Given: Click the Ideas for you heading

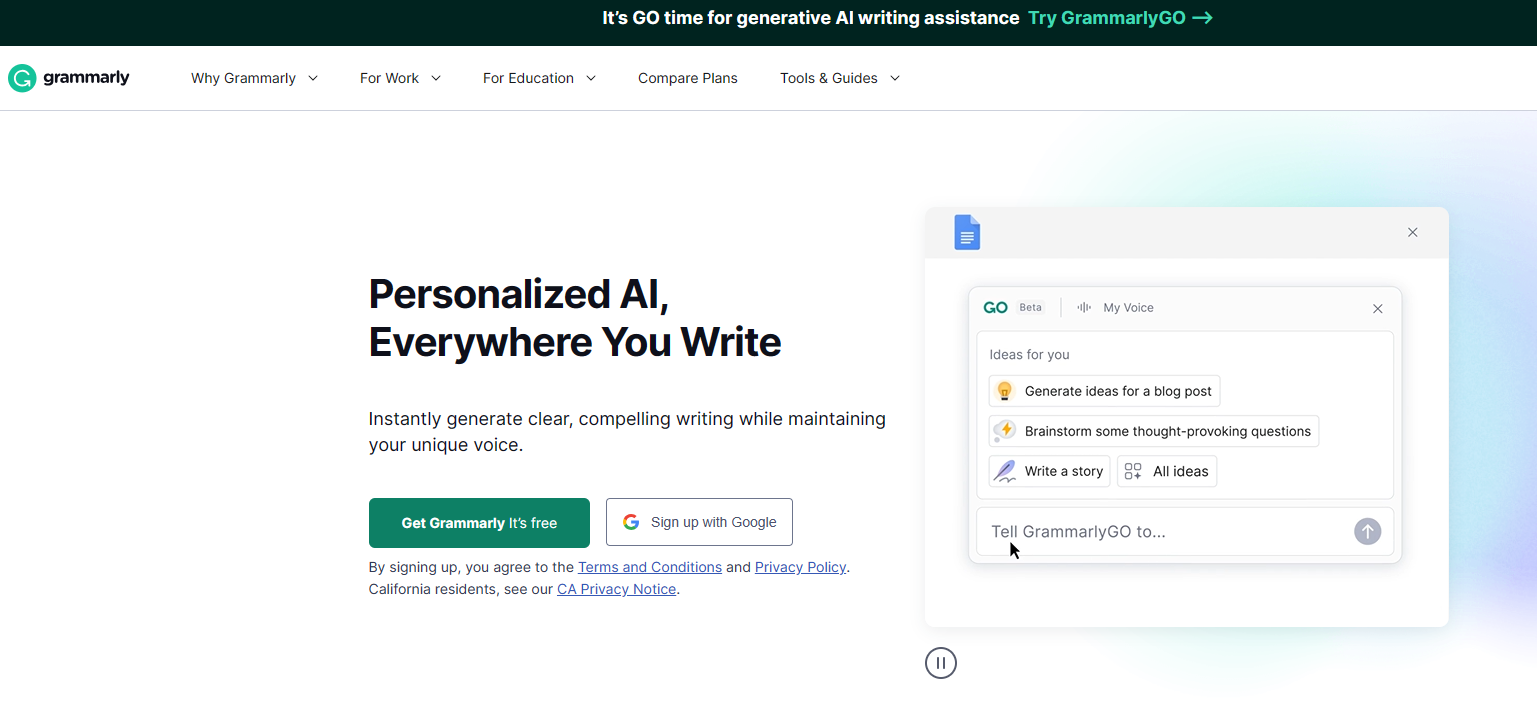Looking at the screenshot, I should pyautogui.click(x=1029, y=354).
